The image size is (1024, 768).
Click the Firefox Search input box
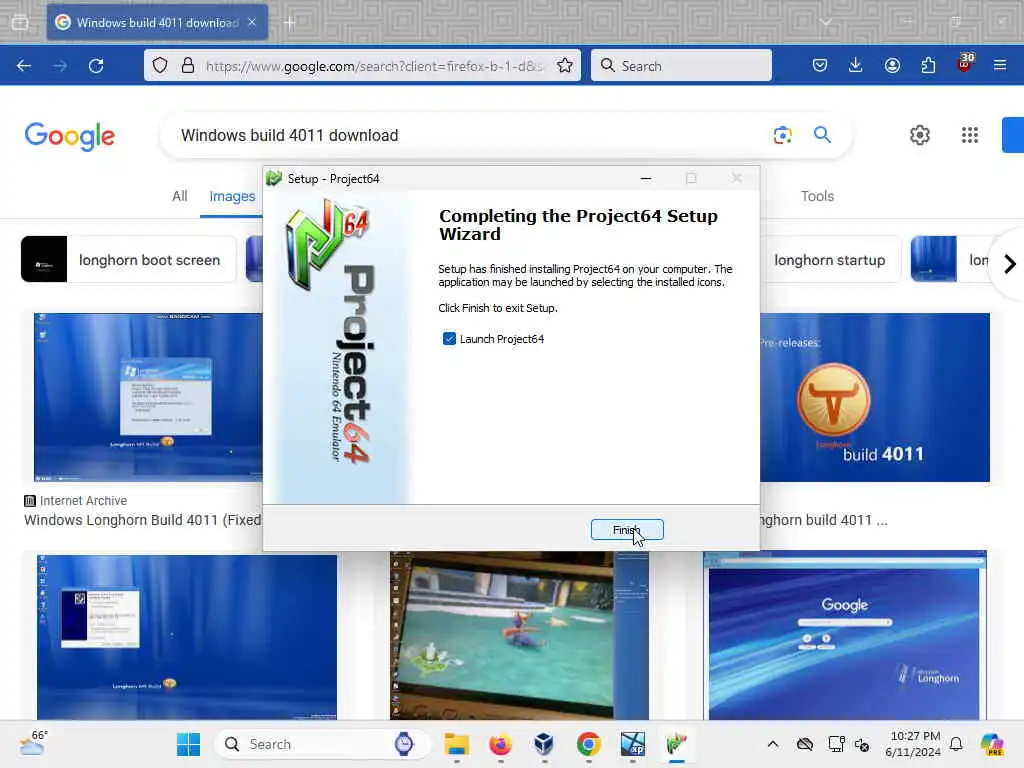(x=681, y=65)
